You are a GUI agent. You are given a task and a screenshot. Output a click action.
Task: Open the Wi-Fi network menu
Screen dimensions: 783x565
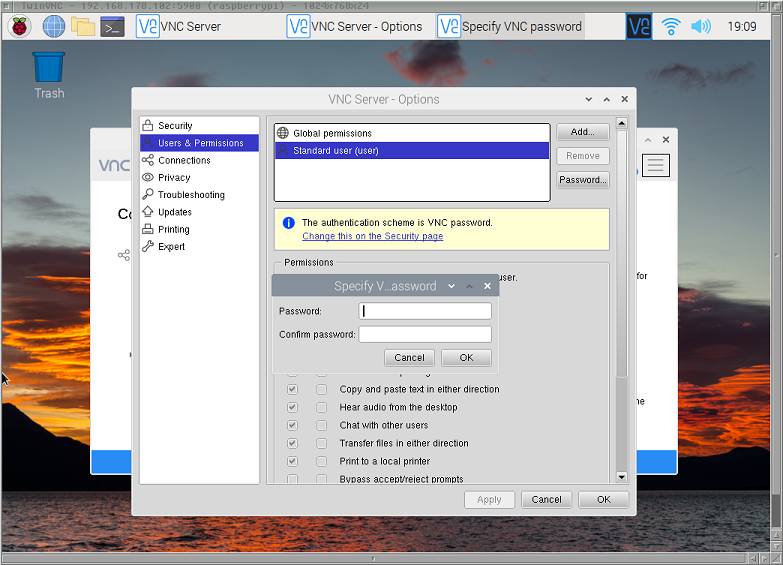click(671, 26)
